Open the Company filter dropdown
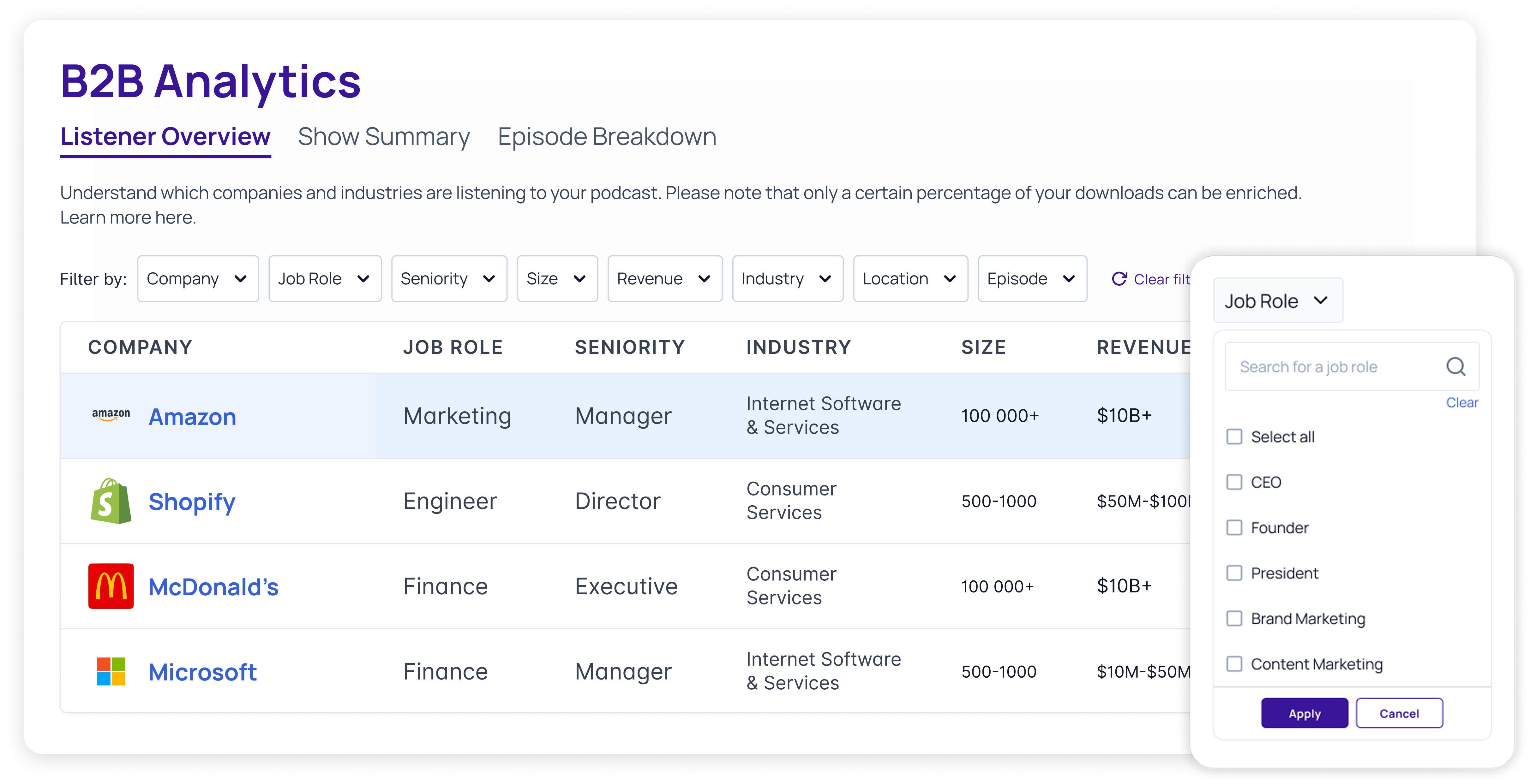Viewport: 1530px width, 784px height. point(198,279)
